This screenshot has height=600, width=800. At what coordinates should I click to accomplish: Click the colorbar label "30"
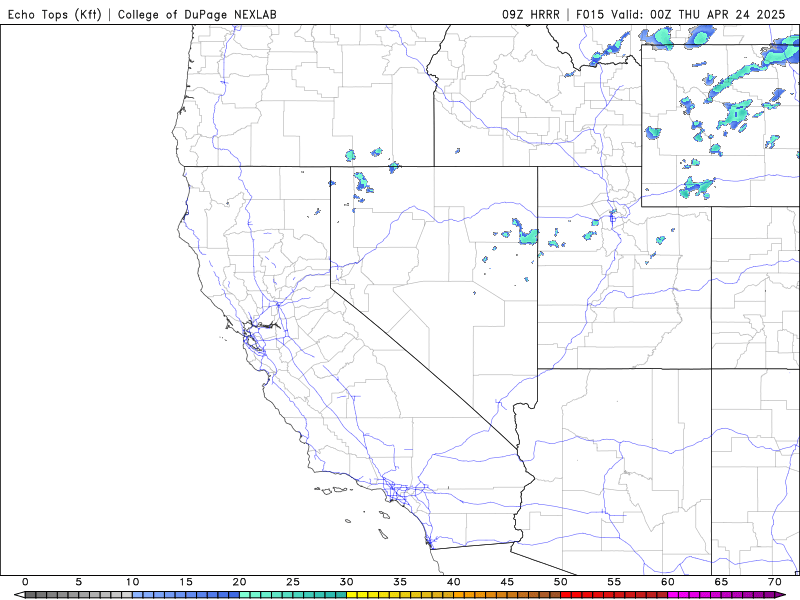[x=346, y=582]
